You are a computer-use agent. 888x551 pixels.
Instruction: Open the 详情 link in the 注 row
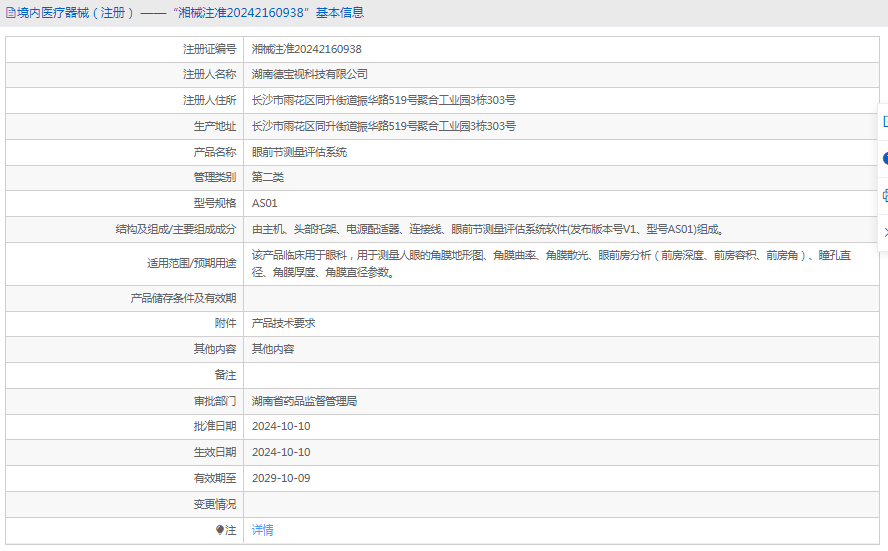[x=262, y=530]
